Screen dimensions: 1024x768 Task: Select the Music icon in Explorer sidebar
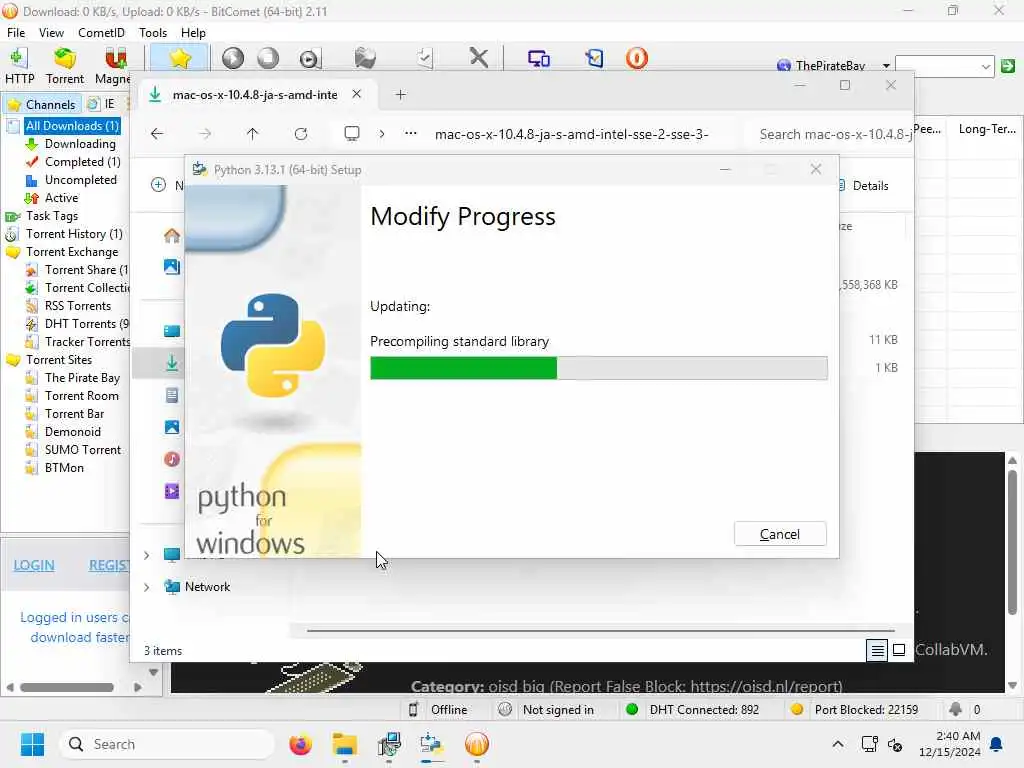(x=172, y=459)
